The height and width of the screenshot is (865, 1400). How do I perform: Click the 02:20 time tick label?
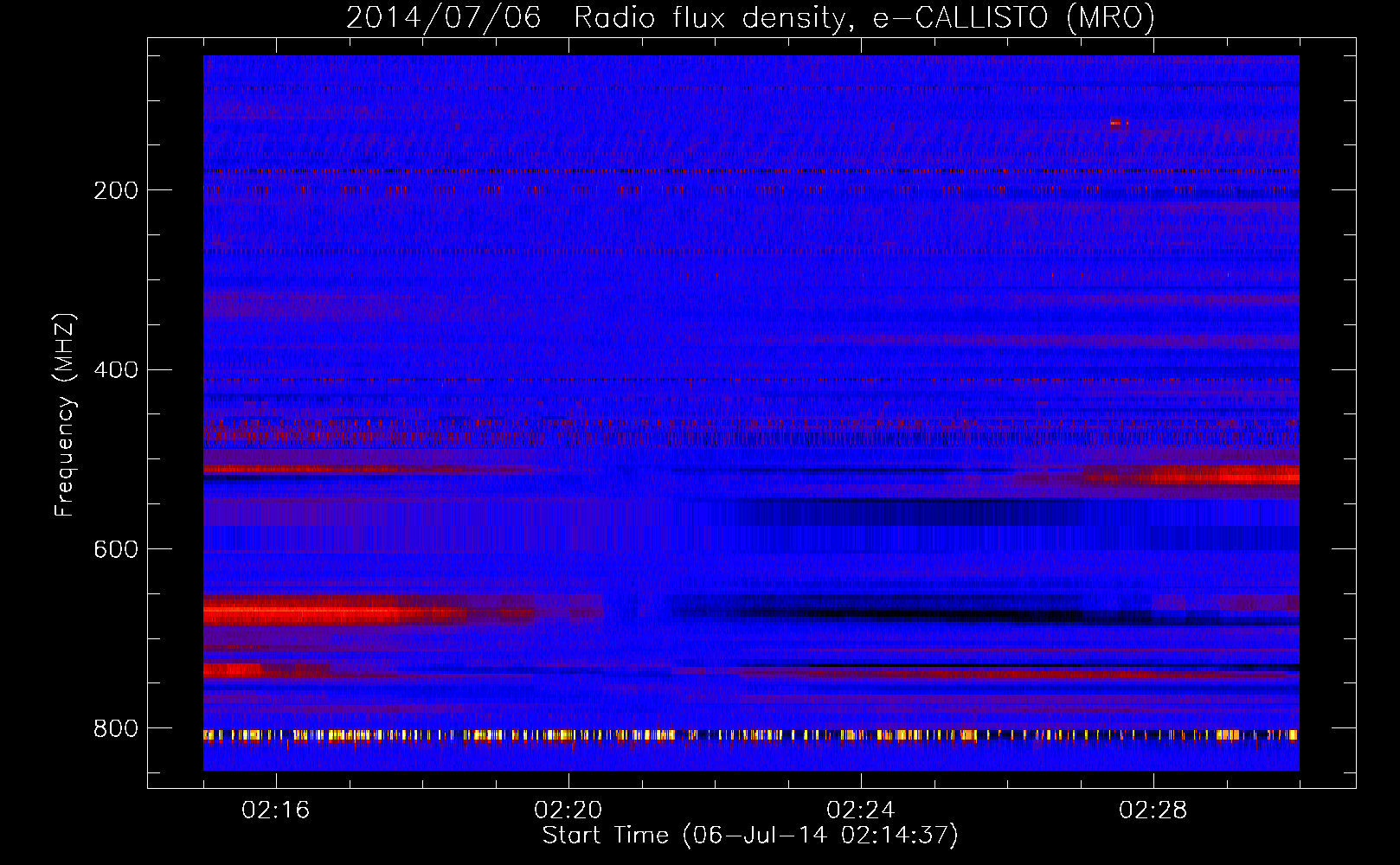click(568, 811)
